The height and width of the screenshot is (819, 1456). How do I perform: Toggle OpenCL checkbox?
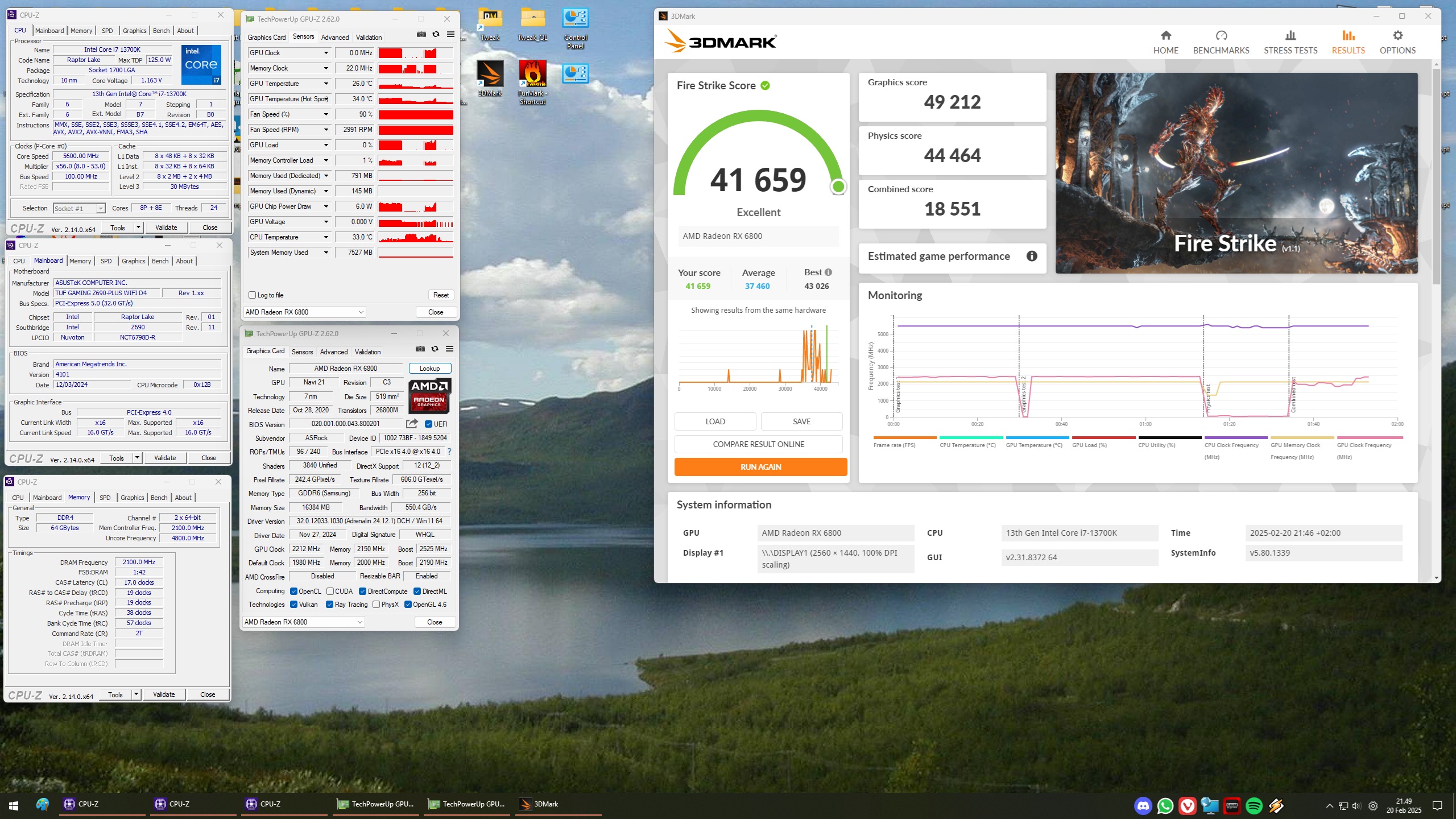click(x=293, y=591)
